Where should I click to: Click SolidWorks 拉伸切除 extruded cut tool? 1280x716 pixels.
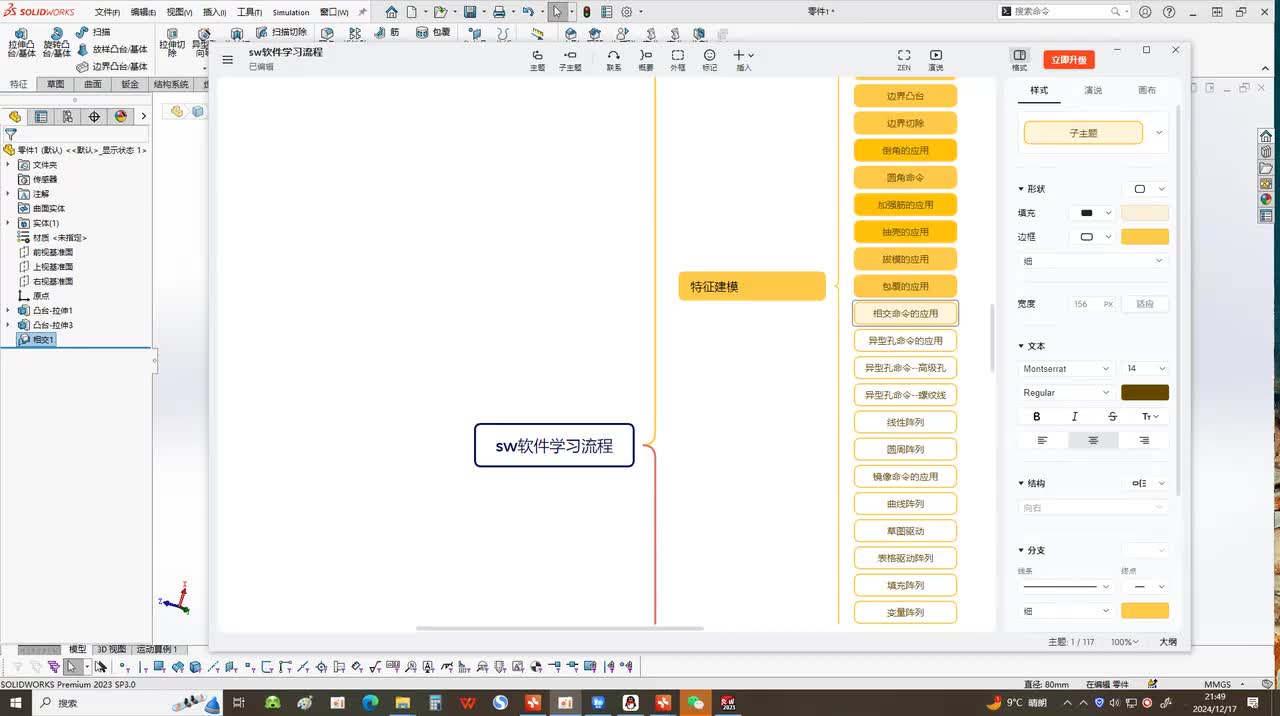pyautogui.click(x=172, y=43)
